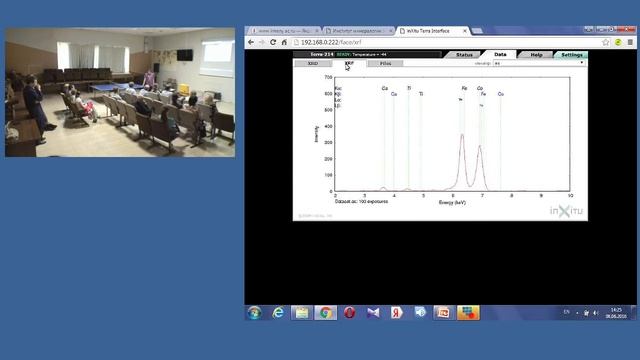Open the Chrome menu icon

pos(630,42)
